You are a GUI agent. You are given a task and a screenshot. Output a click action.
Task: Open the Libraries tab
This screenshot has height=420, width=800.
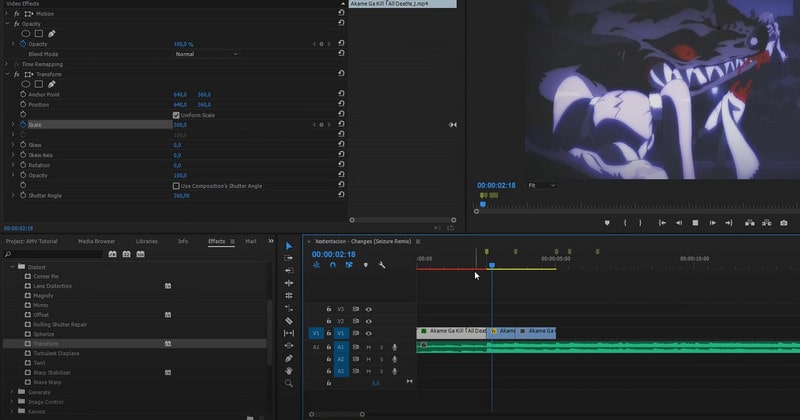(146, 241)
